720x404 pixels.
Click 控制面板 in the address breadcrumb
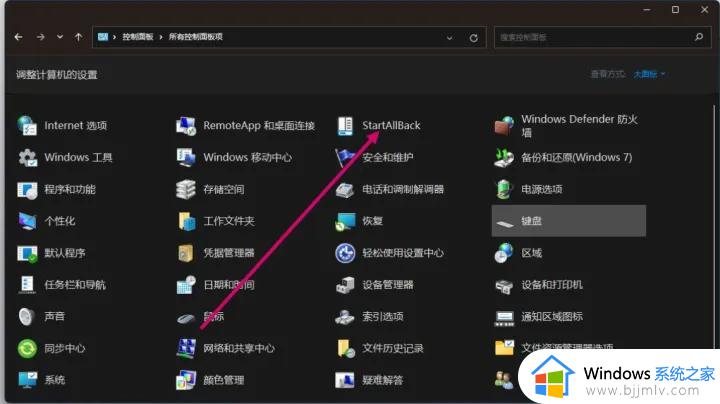point(138,37)
